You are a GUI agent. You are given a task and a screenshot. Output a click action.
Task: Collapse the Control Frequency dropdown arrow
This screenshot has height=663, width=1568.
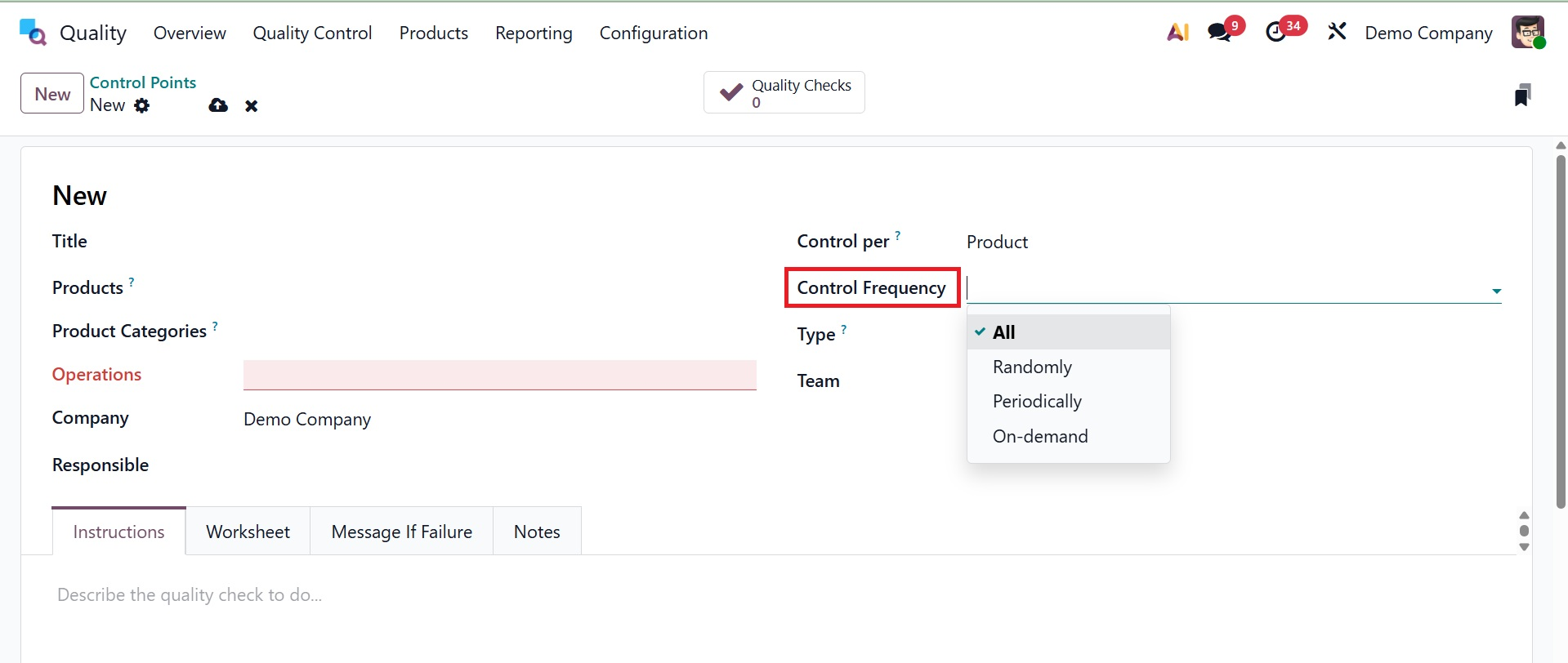click(1496, 291)
